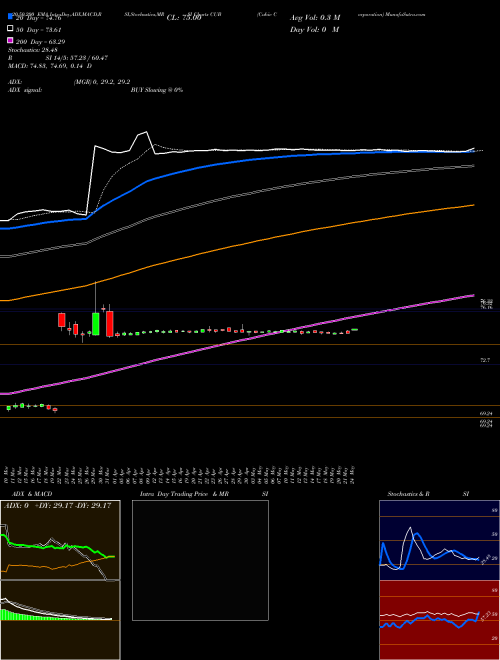500x660 pixels.
Task: Open the red RSI sub-chart
Action: 439,620
